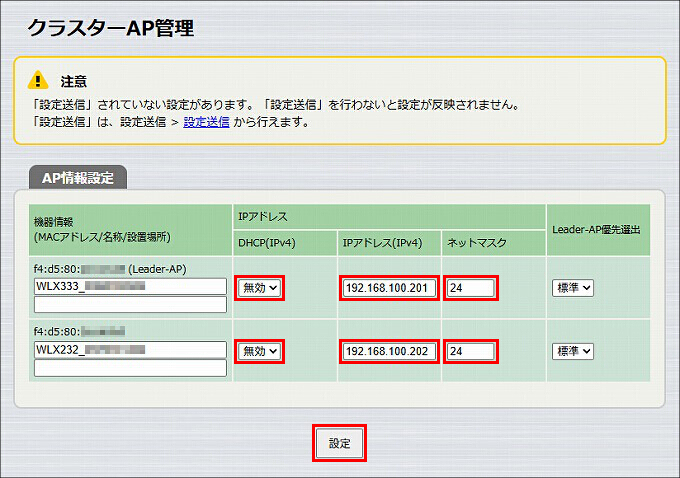
Task: Focus IP address field 192.168.100.202
Action: point(389,351)
